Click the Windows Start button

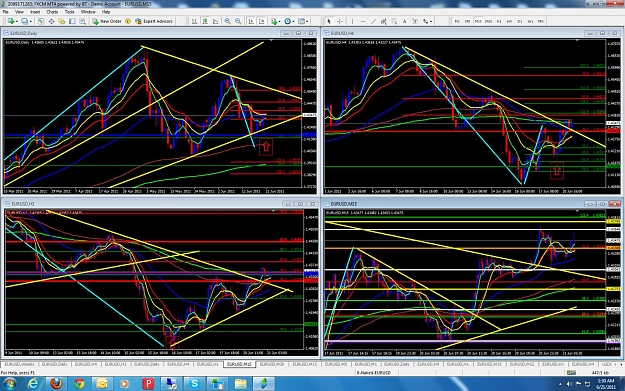click(10, 384)
